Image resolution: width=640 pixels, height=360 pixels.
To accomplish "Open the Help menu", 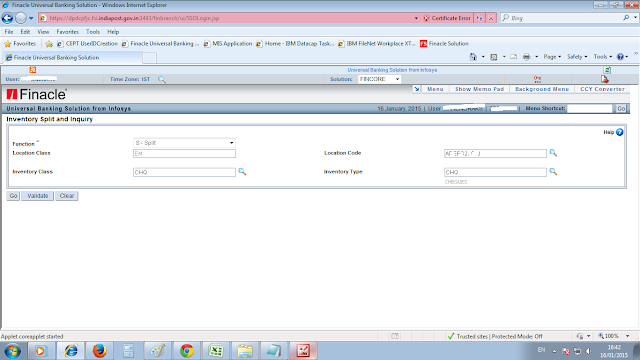I will click(113, 32).
